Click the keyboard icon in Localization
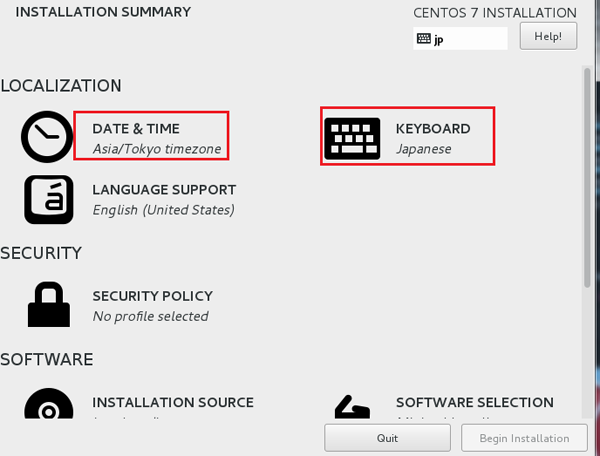The height and width of the screenshot is (456, 600). tap(352, 138)
